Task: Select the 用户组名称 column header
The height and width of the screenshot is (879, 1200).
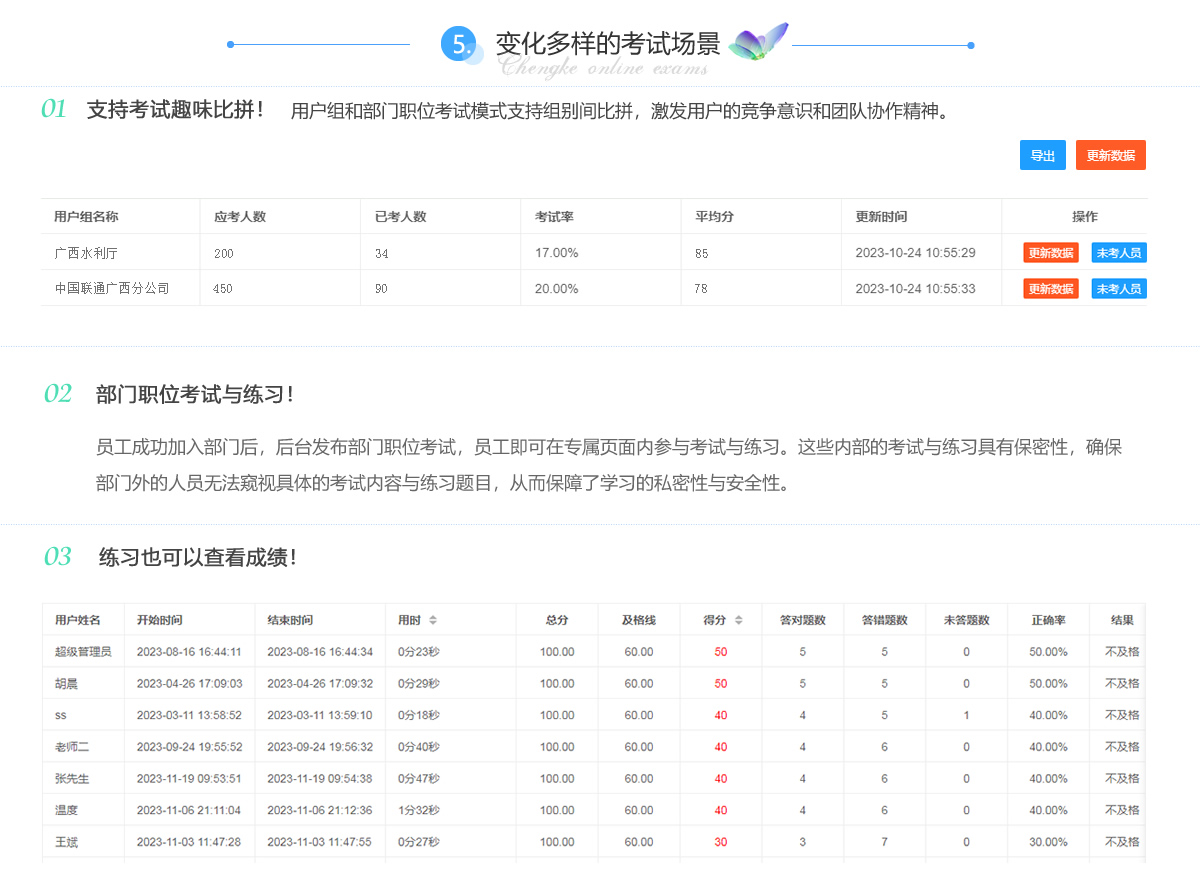Action: point(86,217)
